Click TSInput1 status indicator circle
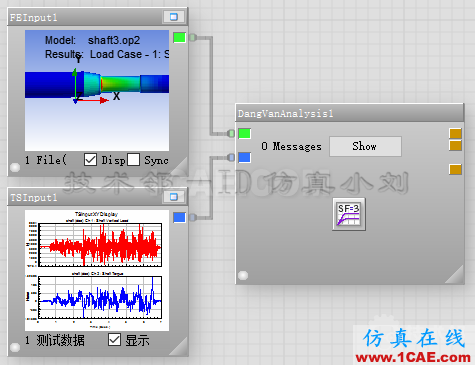 click(x=15, y=347)
